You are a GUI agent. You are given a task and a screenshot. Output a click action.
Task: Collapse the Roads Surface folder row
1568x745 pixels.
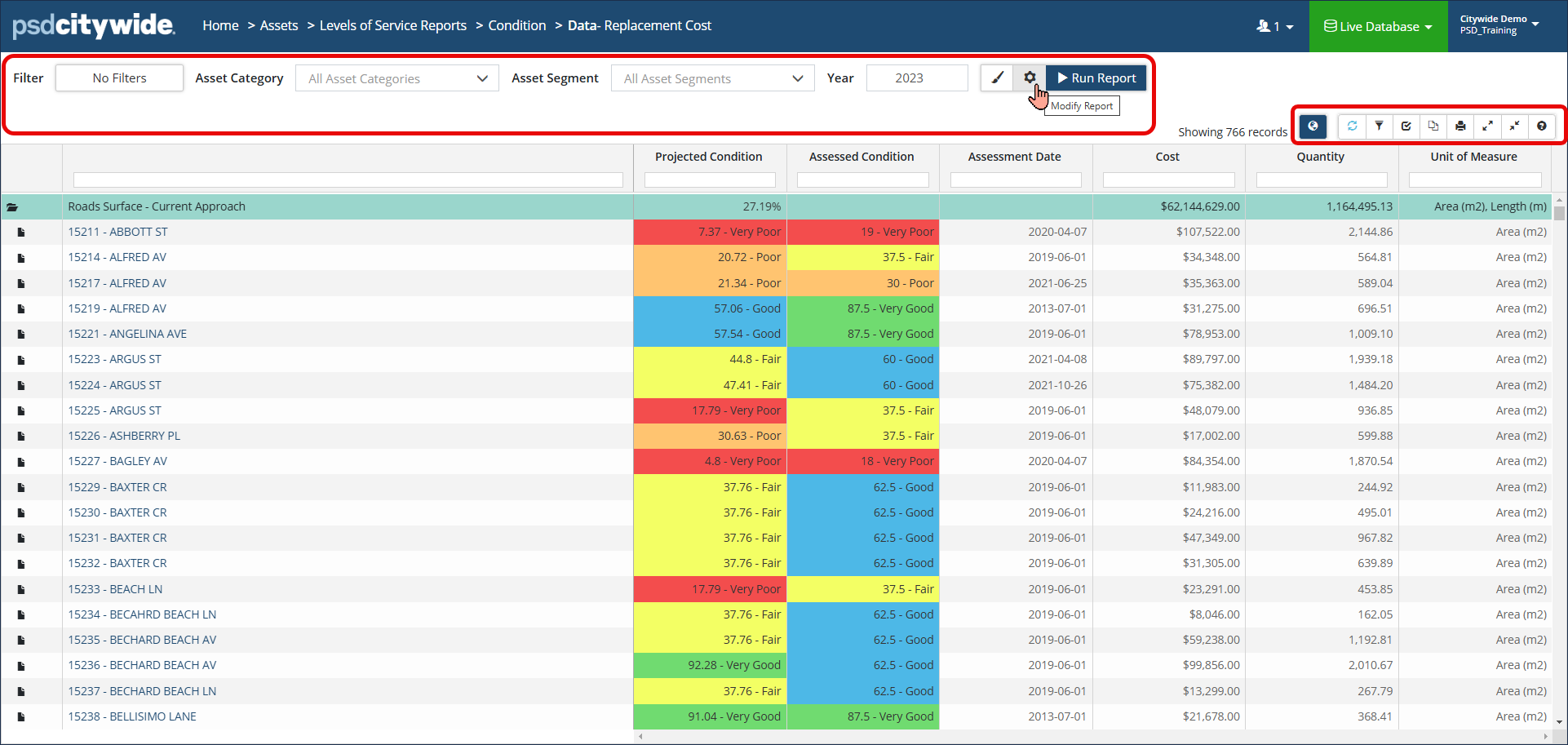click(x=12, y=207)
